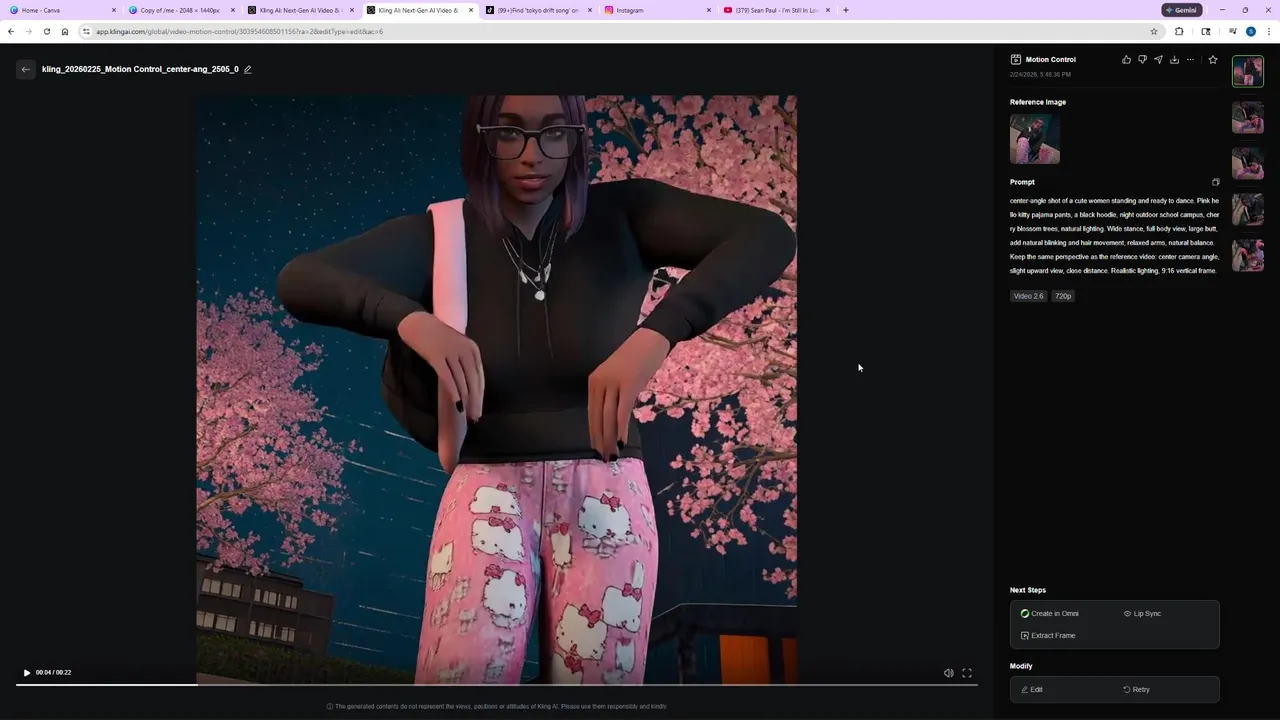Click the browser home button
This screenshot has width=1280, height=720.
click(65, 31)
